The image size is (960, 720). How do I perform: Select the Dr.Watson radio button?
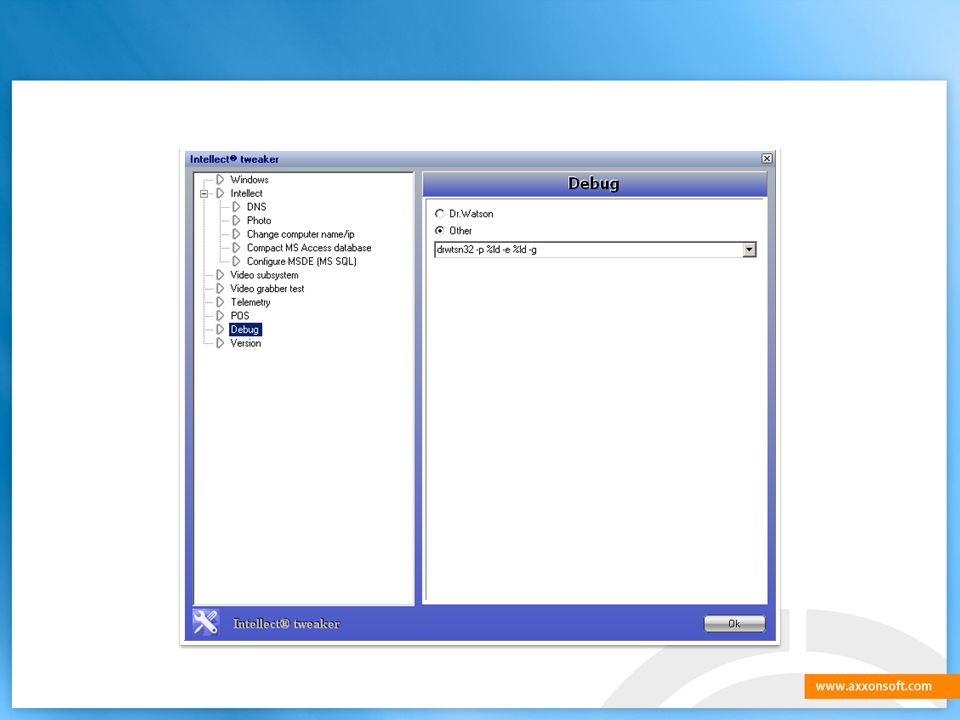coord(439,214)
